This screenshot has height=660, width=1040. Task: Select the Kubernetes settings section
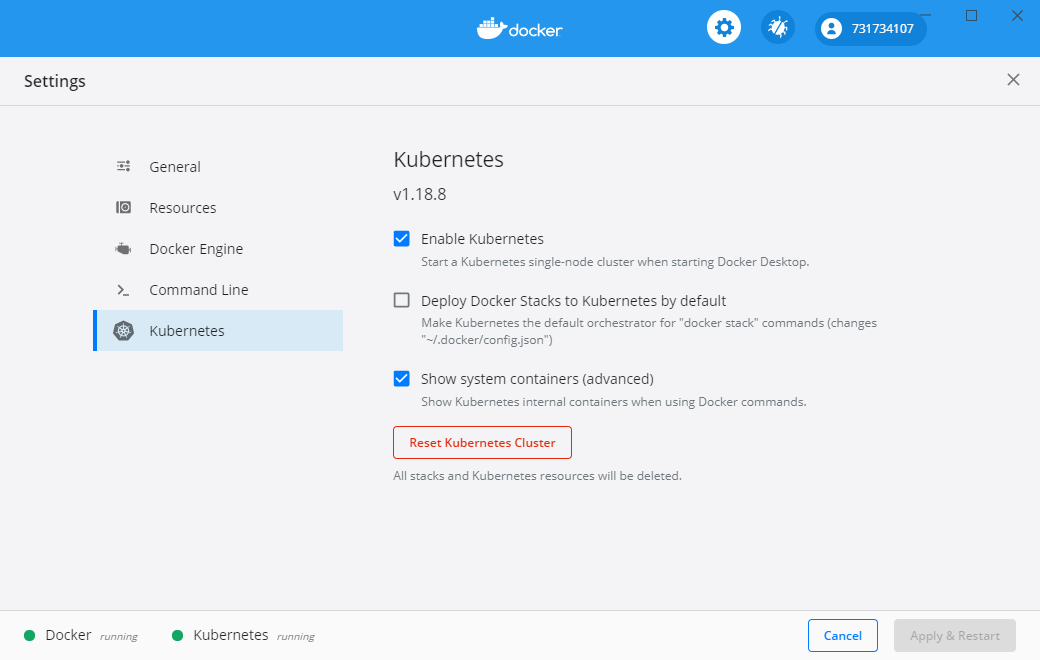coord(218,330)
